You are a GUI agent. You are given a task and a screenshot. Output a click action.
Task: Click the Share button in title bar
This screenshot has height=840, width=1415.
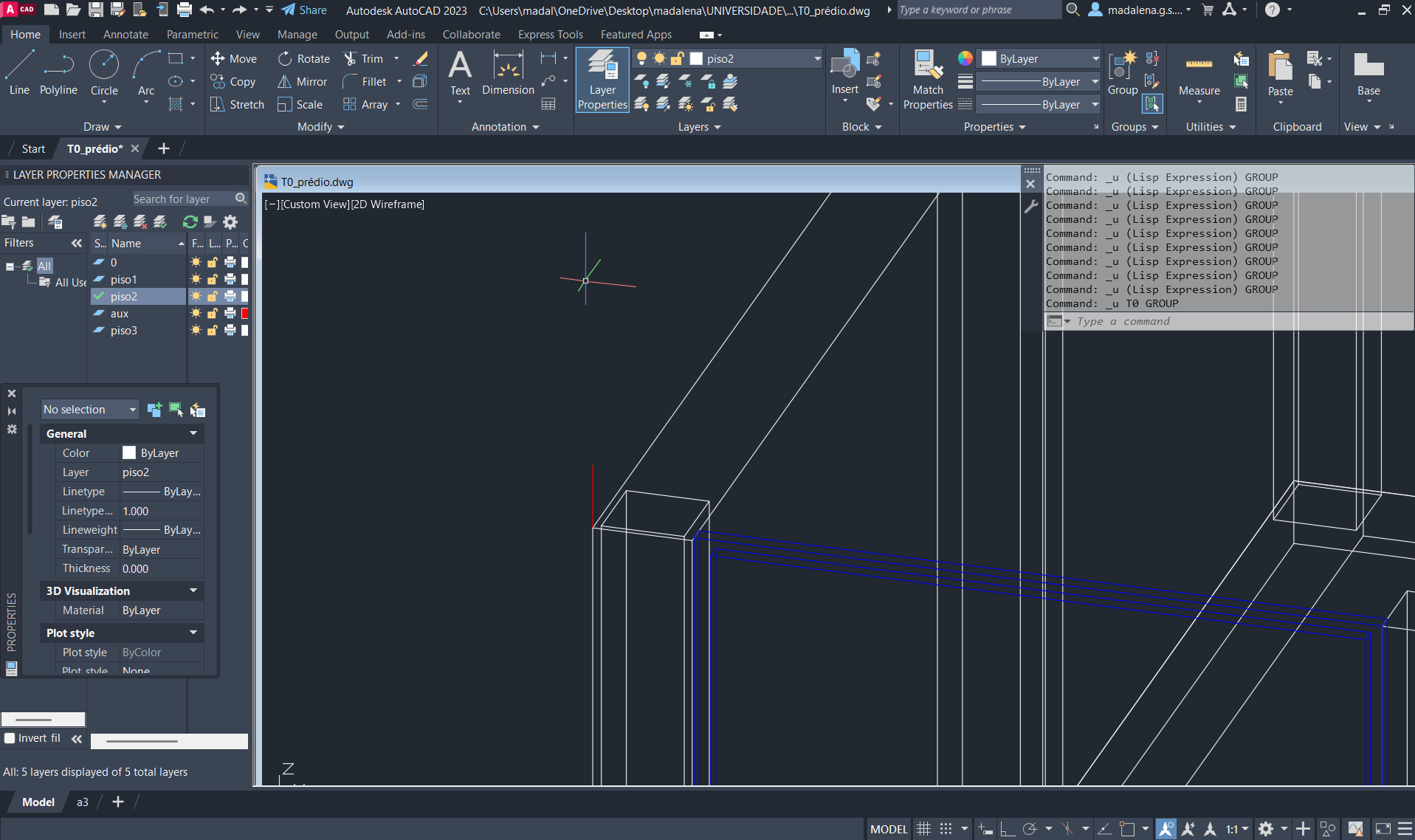[304, 10]
